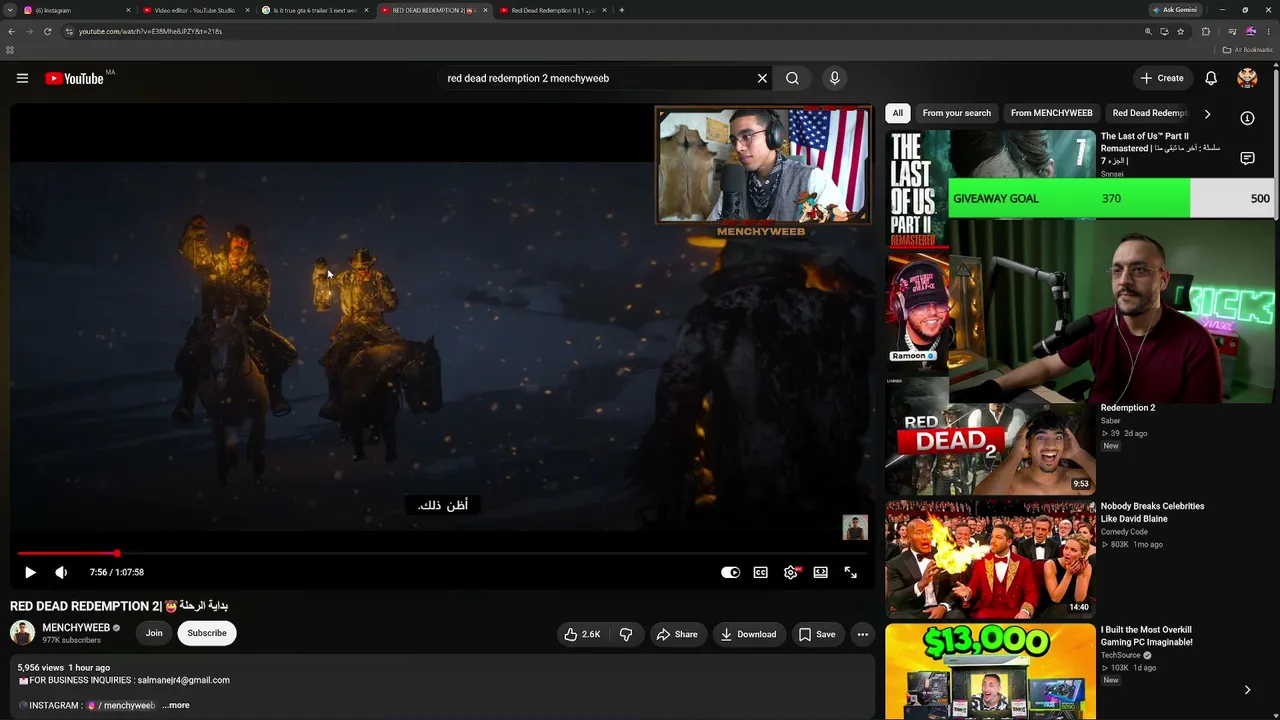Switch to the Video editor - YouTube Studio tab
Viewport: 1280px width, 720px height.
pos(195,10)
